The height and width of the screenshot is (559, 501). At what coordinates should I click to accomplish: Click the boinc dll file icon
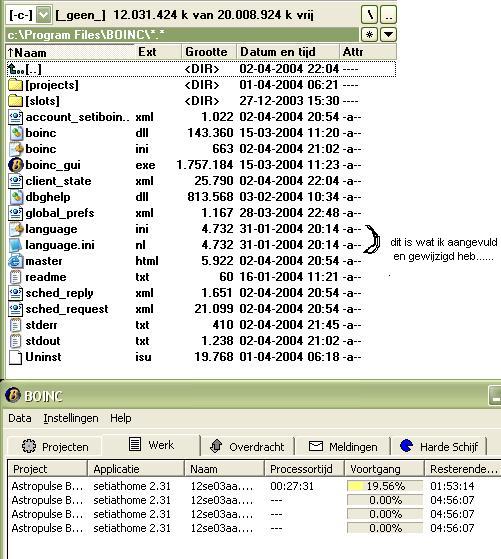tap(15, 133)
